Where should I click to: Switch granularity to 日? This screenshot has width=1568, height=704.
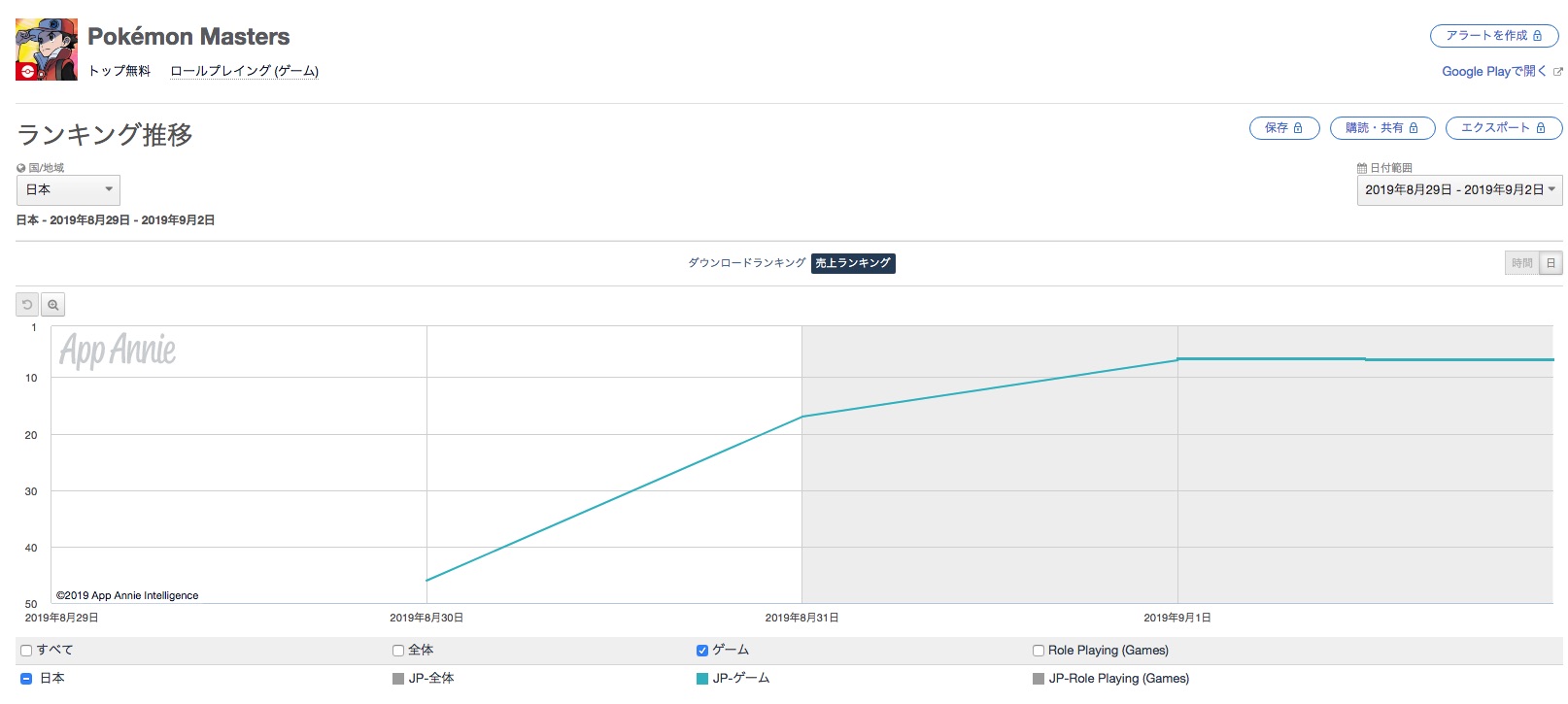tap(1551, 263)
